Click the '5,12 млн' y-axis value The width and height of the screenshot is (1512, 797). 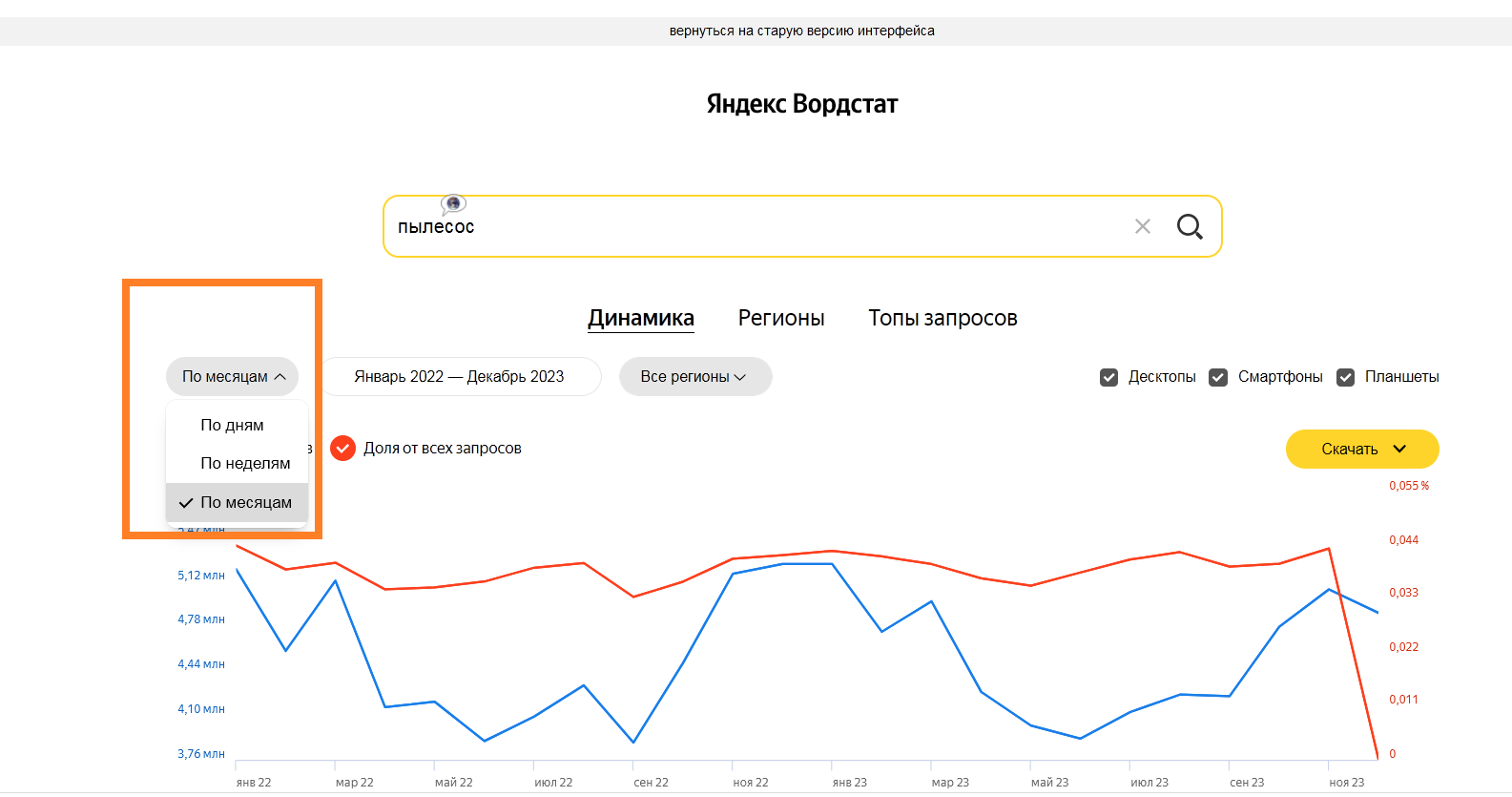(x=201, y=576)
